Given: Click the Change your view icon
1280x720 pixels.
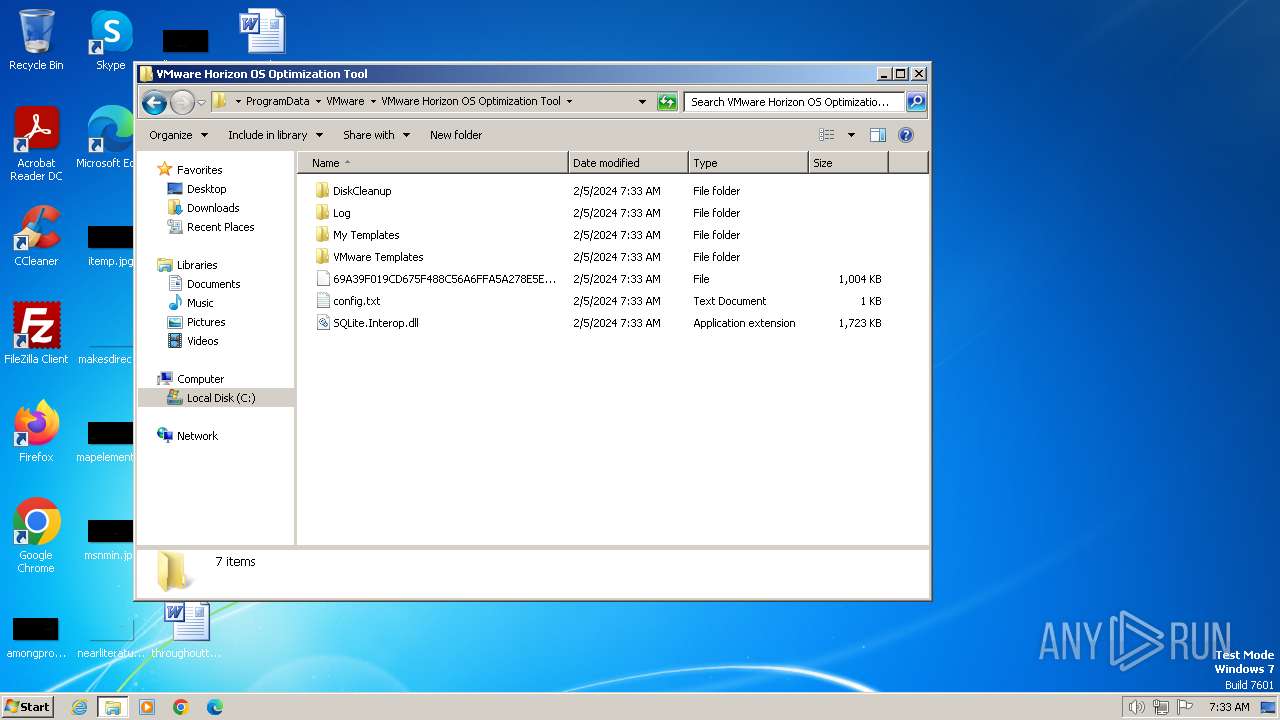Looking at the screenshot, I should point(827,135).
